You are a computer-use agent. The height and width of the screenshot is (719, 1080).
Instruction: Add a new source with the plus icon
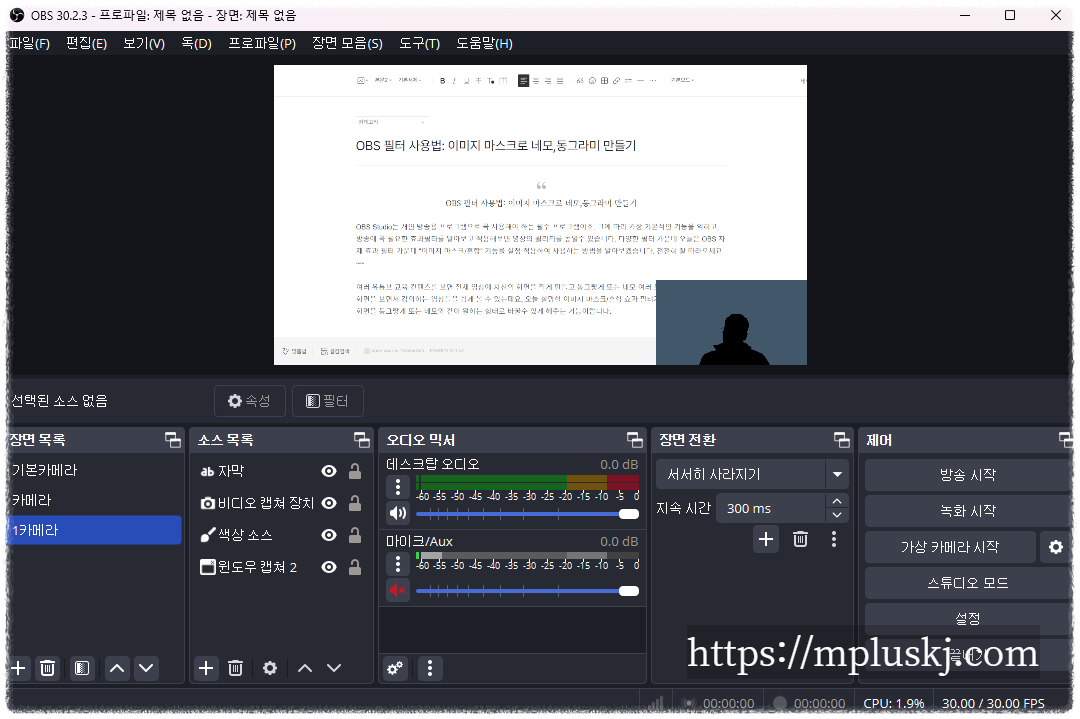pos(206,668)
